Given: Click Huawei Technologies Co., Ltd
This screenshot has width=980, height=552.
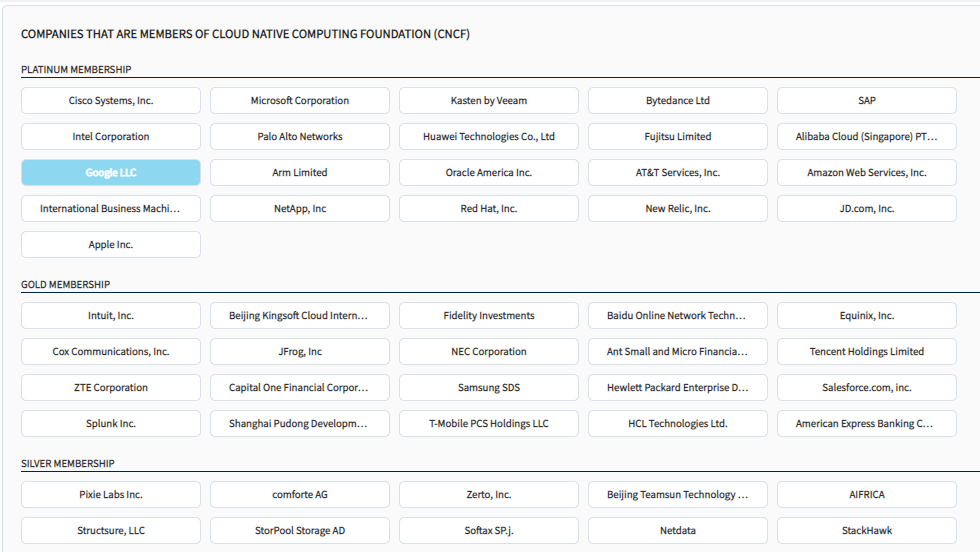Looking at the screenshot, I should [489, 136].
